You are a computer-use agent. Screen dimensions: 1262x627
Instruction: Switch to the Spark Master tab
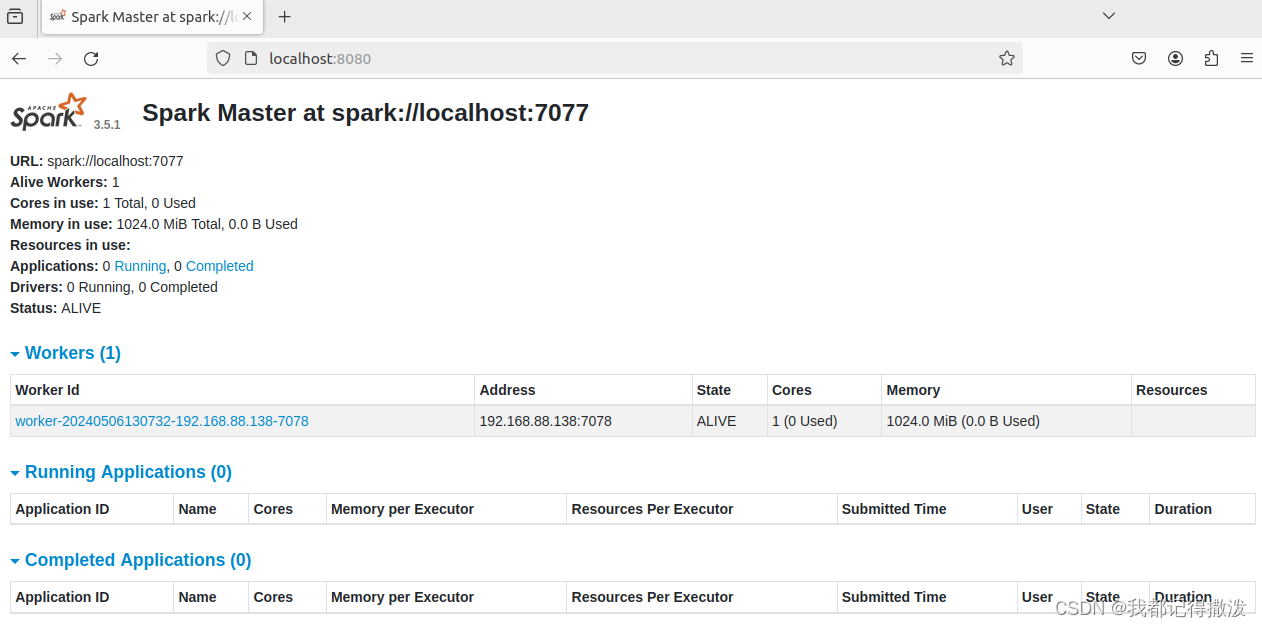click(148, 16)
